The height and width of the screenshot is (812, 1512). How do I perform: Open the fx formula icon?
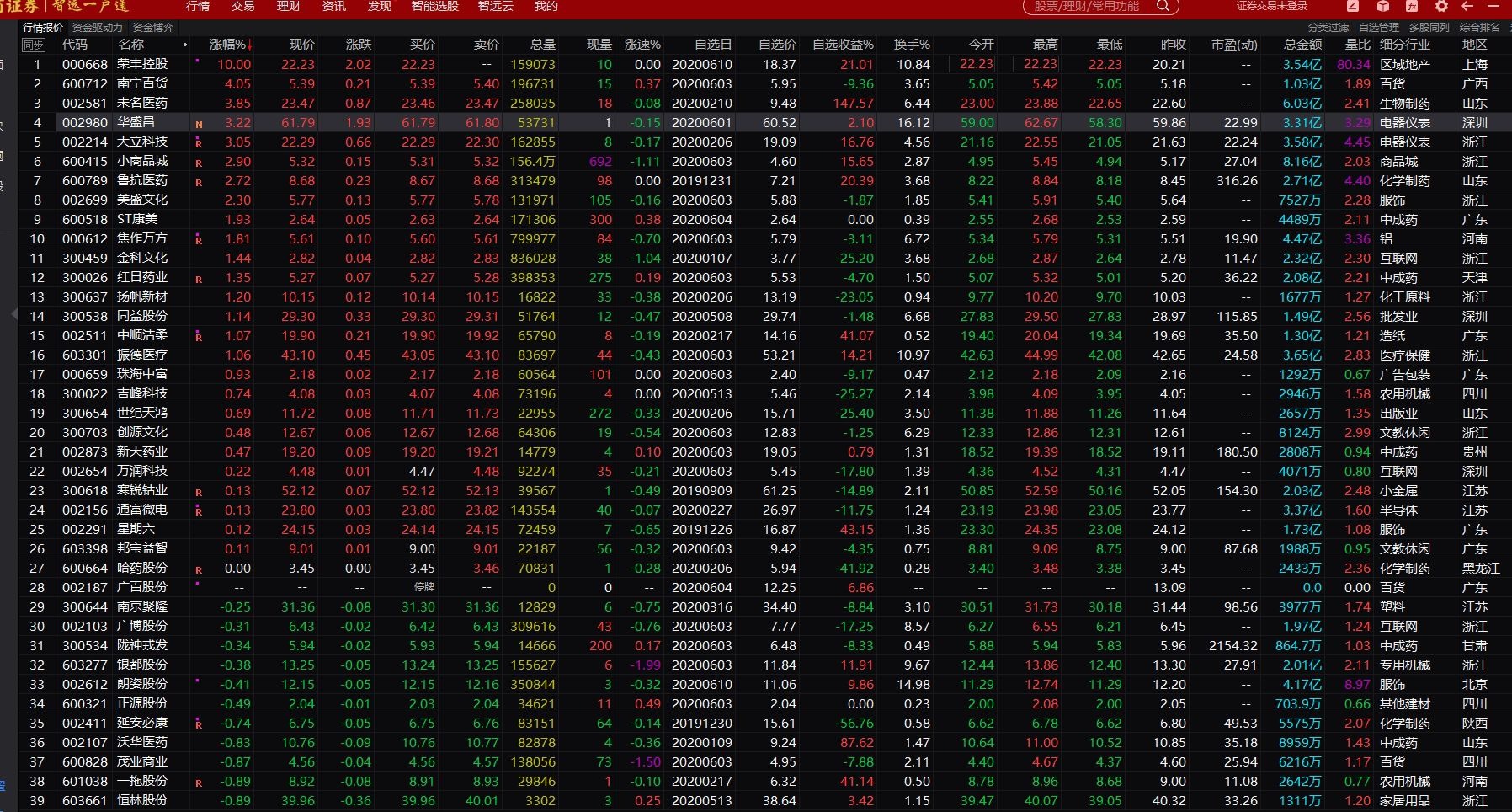(x=1412, y=6)
